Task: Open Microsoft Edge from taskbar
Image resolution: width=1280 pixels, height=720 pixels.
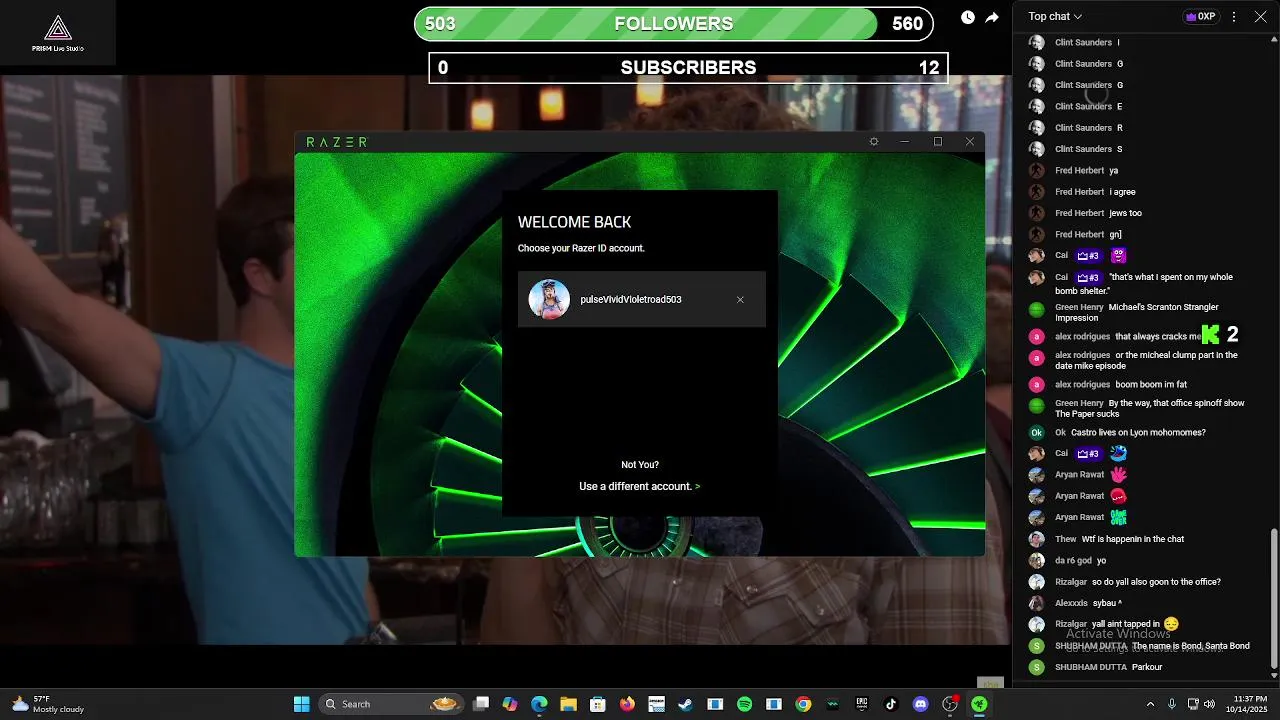Action: [x=539, y=704]
